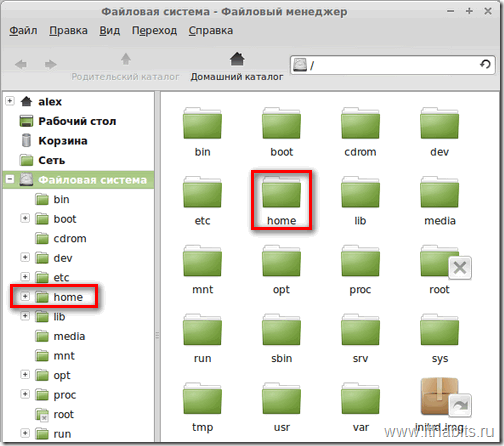This screenshot has height=446, width=504.
Task: Click the path location field
Action: pos(392,65)
